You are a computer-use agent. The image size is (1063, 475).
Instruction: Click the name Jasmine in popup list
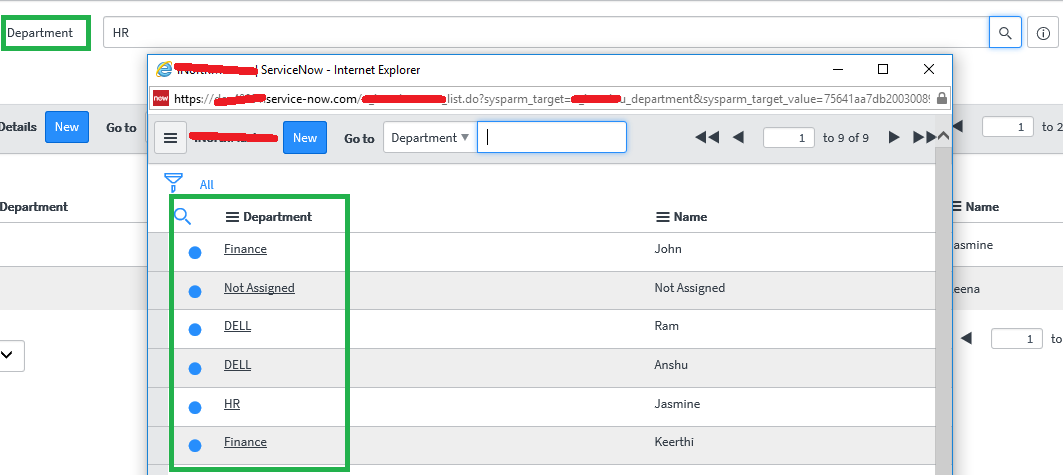click(677, 404)
